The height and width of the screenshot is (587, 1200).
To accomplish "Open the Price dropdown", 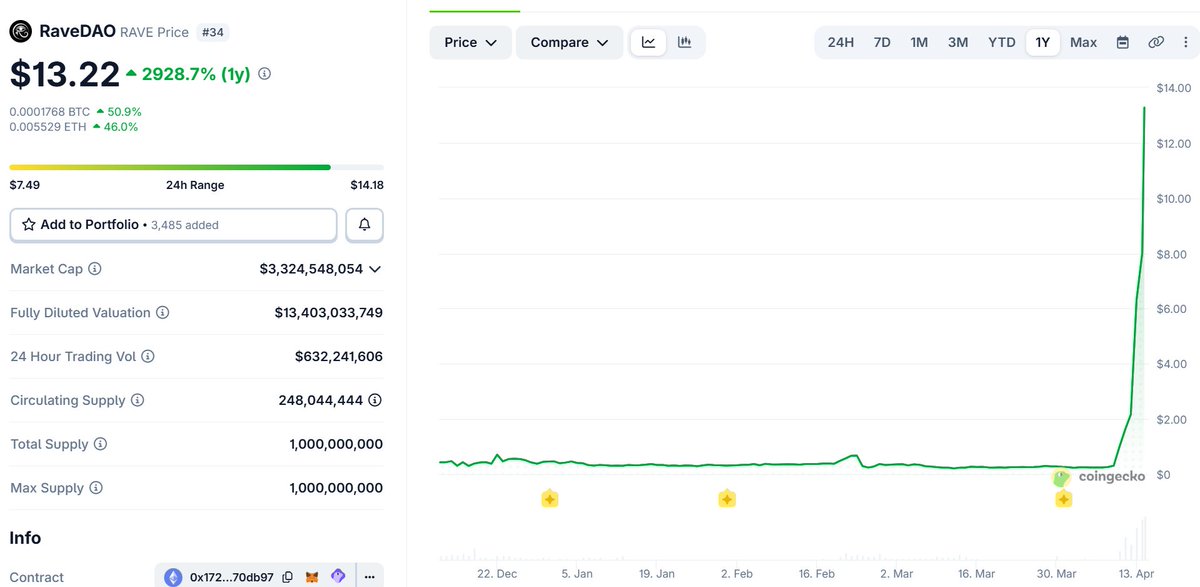I will click(471, 42).
